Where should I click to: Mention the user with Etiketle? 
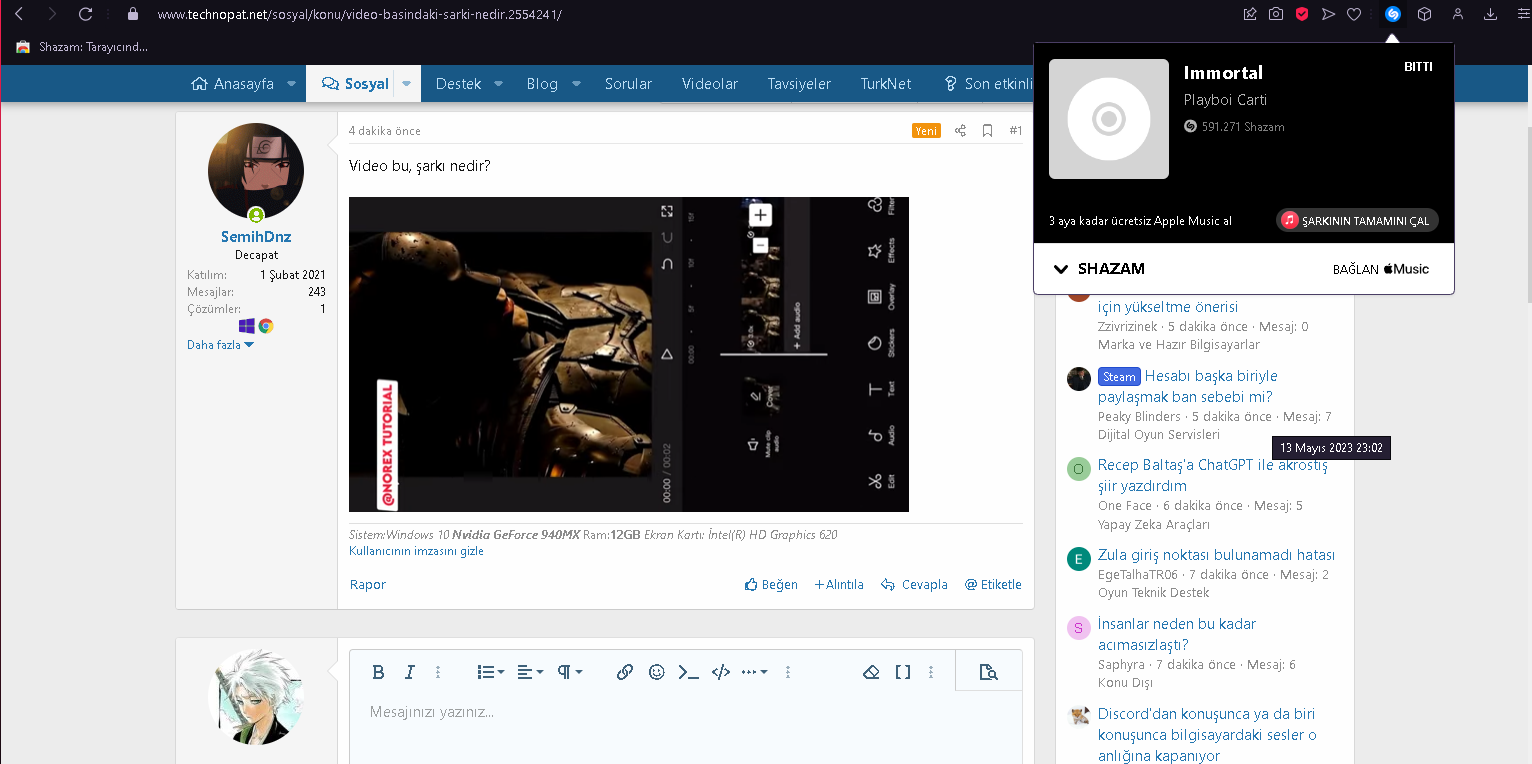993,585
